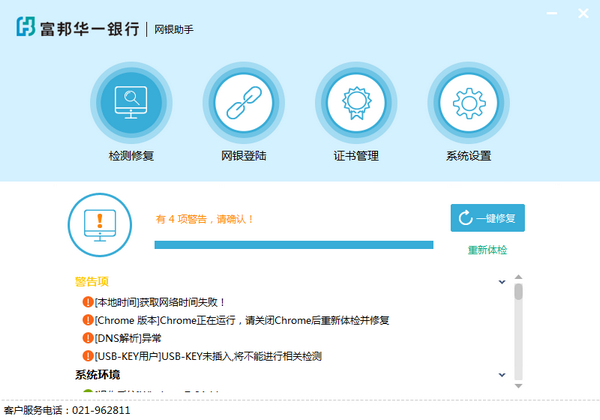Open the 网银登陆 chain link icon
The image size is (600, 420).
click(x=244, y=103)
